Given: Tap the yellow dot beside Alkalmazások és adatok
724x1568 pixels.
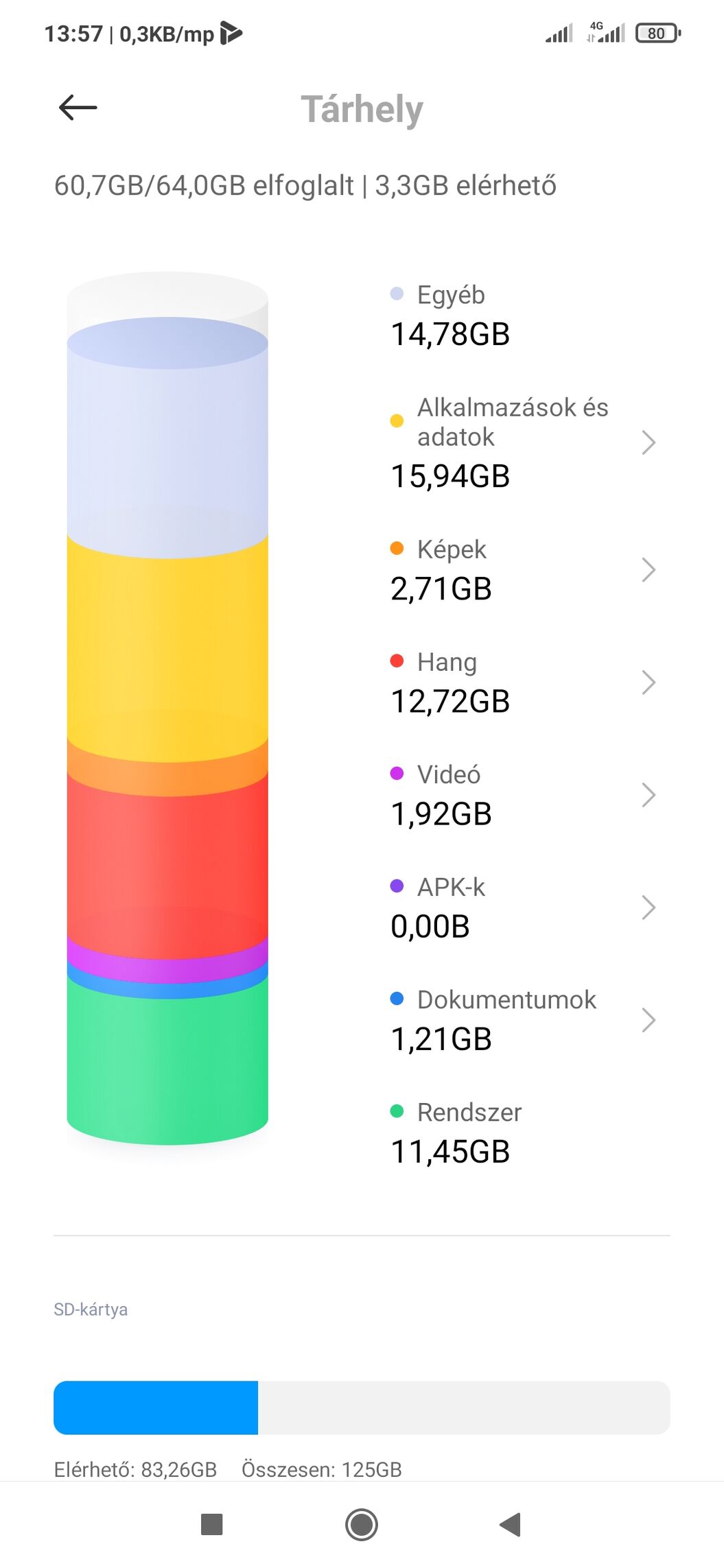Looking at the screenshot, I should tap(397, 420).
